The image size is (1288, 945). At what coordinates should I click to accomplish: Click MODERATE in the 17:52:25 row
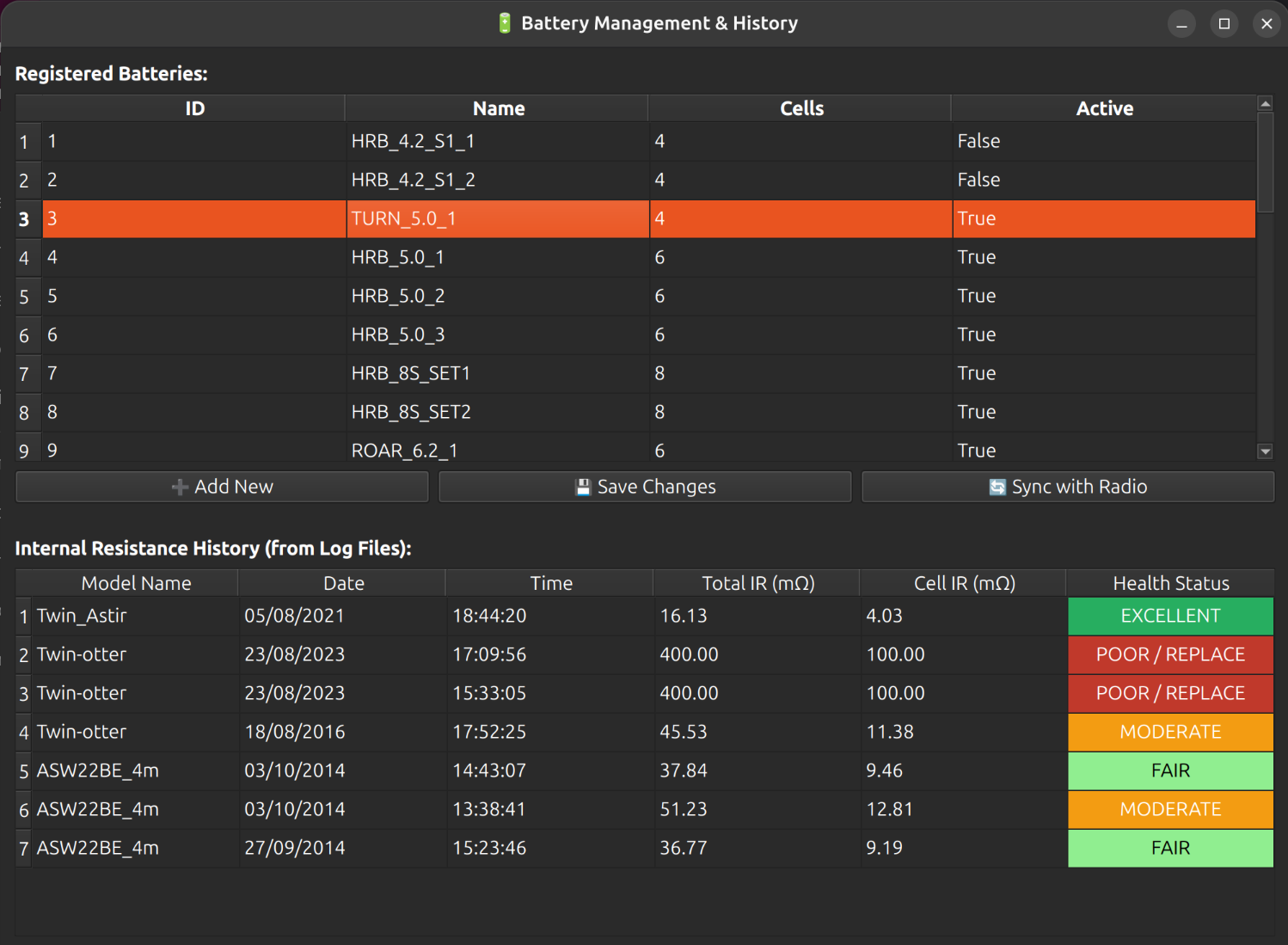[x=1171, y=732]
